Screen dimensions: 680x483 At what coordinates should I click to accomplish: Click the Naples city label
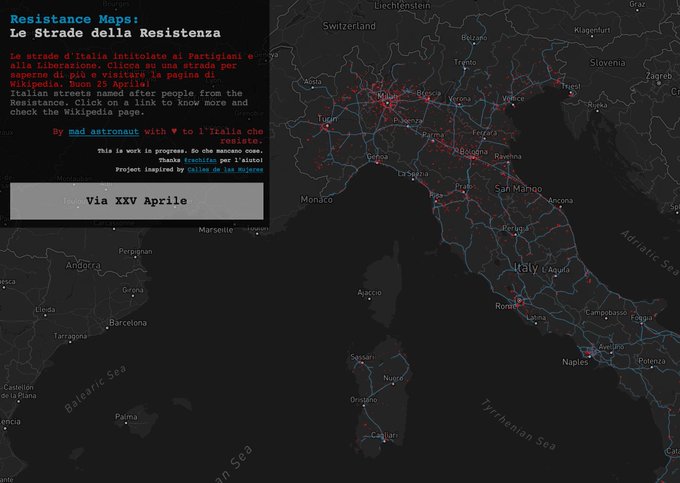(x=575, y=362)
